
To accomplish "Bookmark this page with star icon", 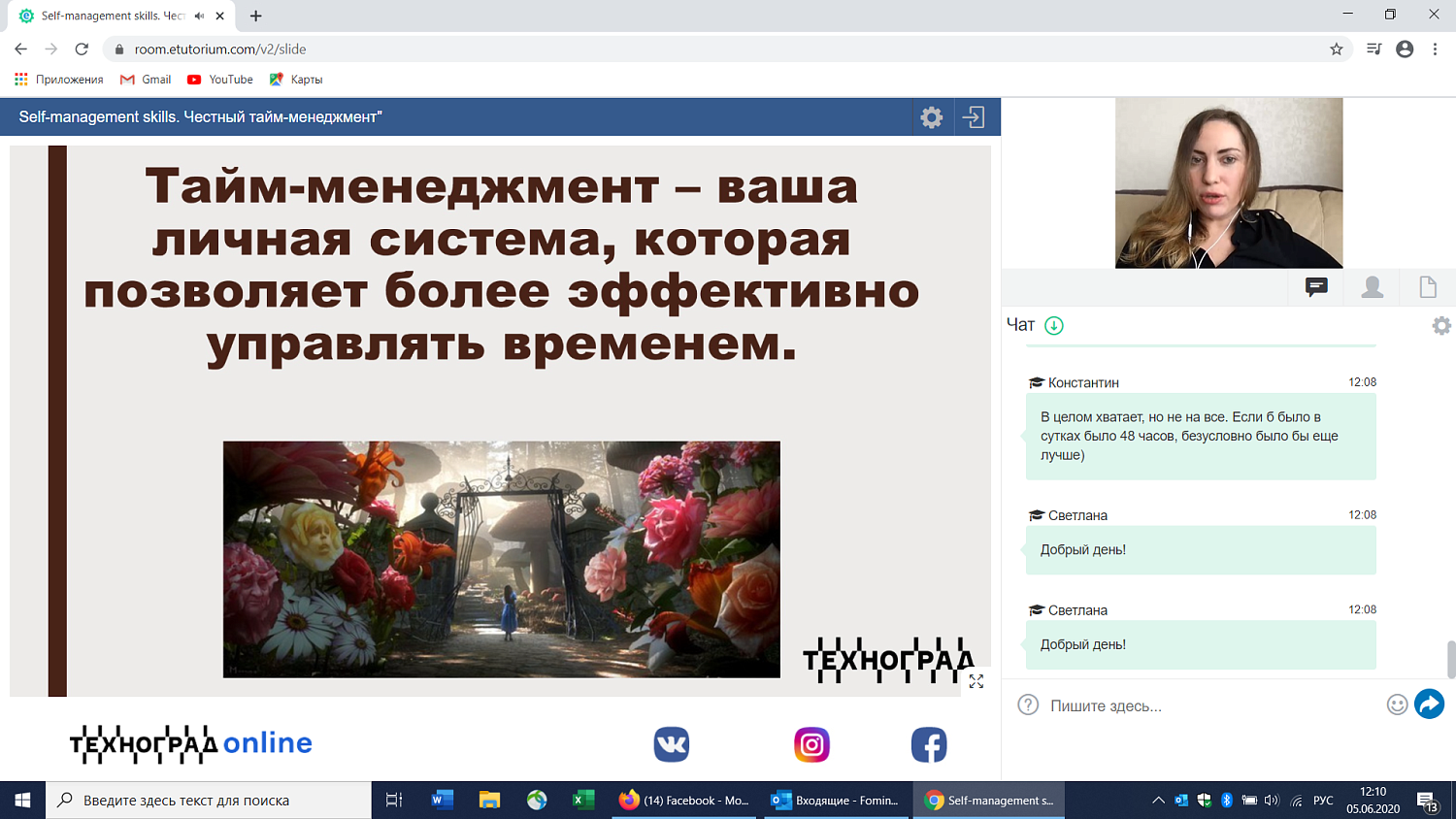I will point(1337,49).
